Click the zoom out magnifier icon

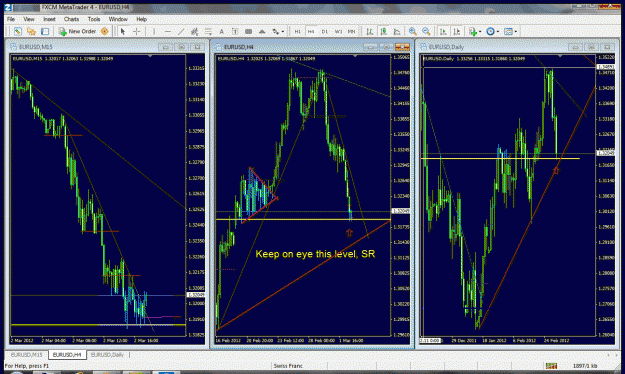(426, 31)
